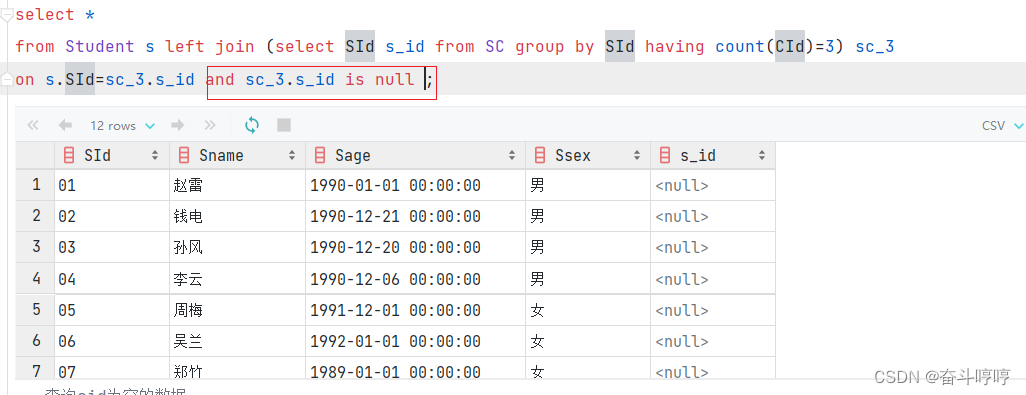This screenshot has height=395, width=1026.
Task: Click the Sage column sort arrows
Action: [511, 156]
